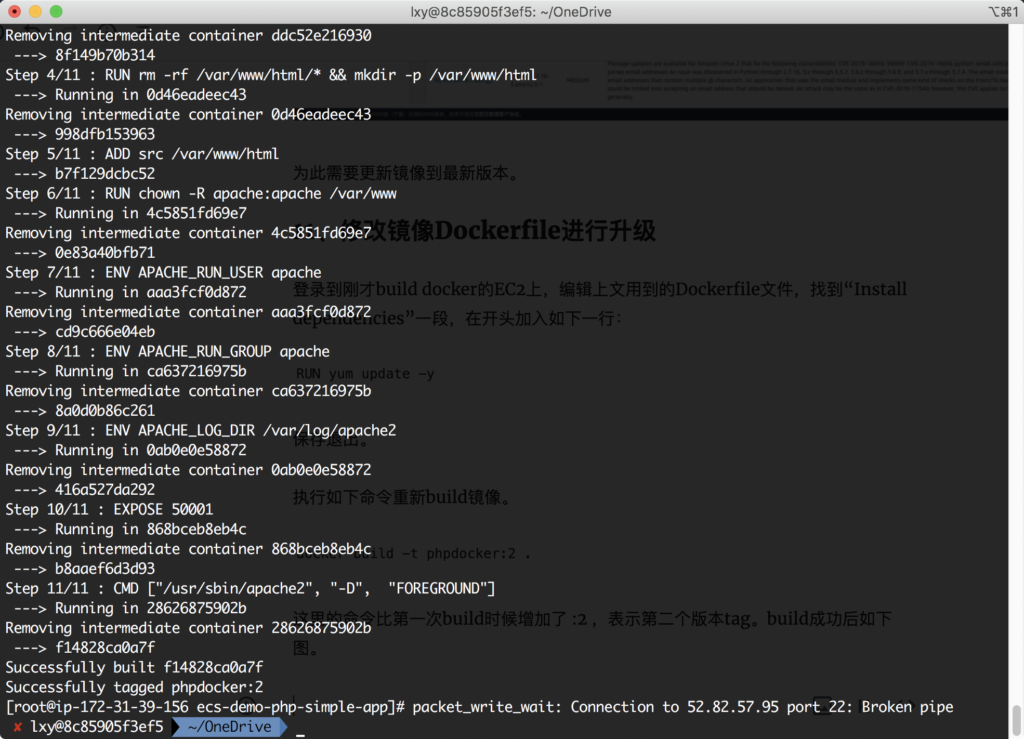This screenshot has width=1024, height=739.
Task: Place cursor at the terminal command input
Action: 300,727
